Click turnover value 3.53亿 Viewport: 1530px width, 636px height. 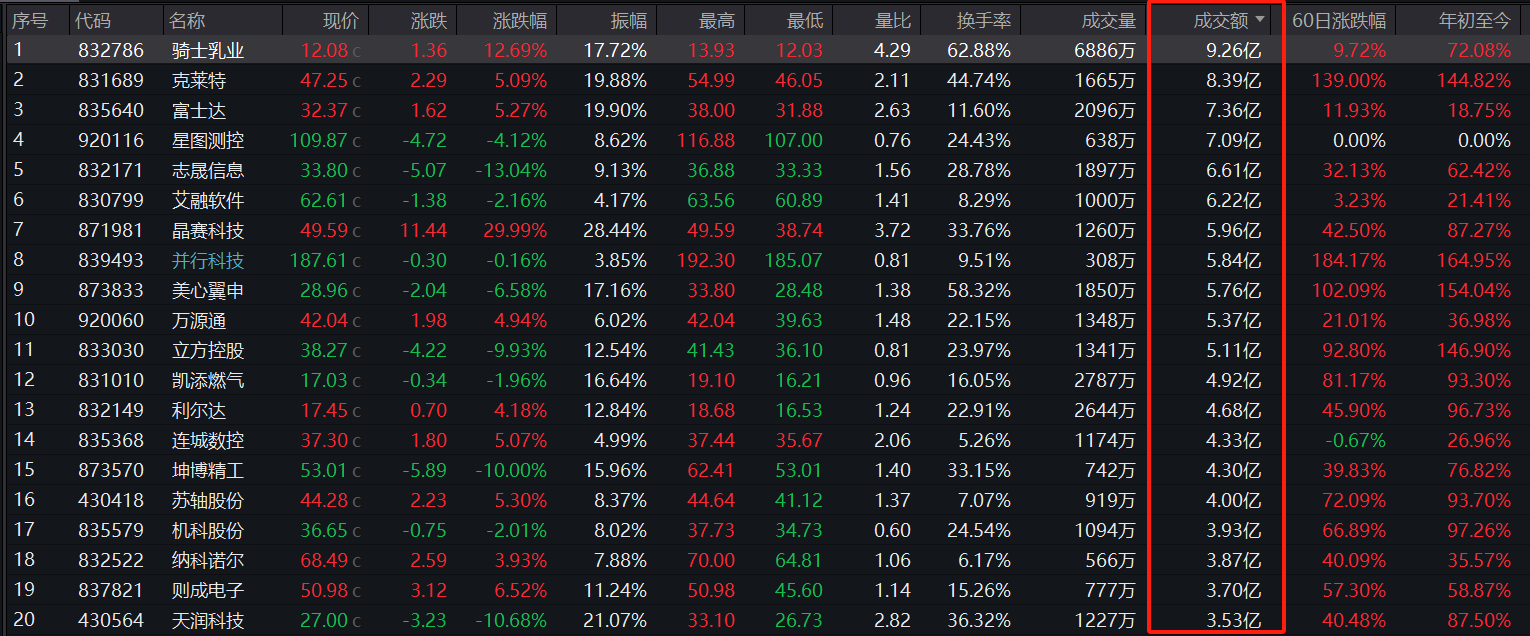coord(1234,620)
